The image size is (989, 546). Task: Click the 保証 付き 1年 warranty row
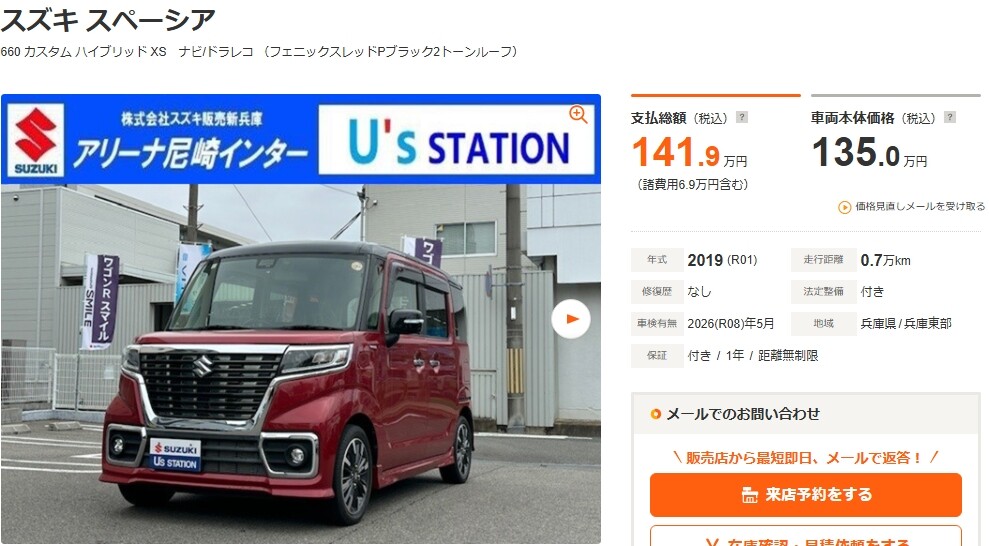[725, 356]
